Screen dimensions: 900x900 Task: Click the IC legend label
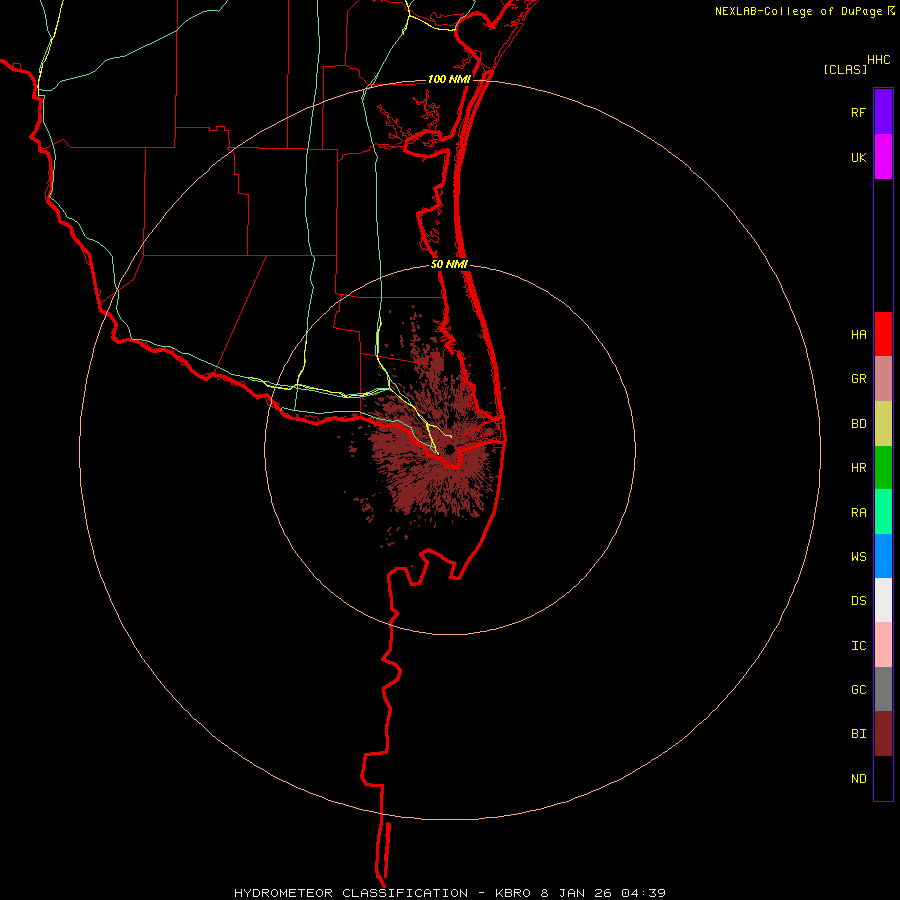858,646
